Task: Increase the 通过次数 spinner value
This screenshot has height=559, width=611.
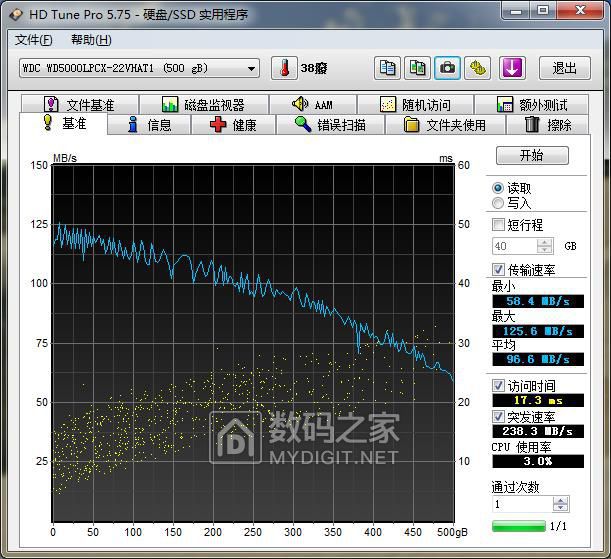Action: (x=560, y=501)
